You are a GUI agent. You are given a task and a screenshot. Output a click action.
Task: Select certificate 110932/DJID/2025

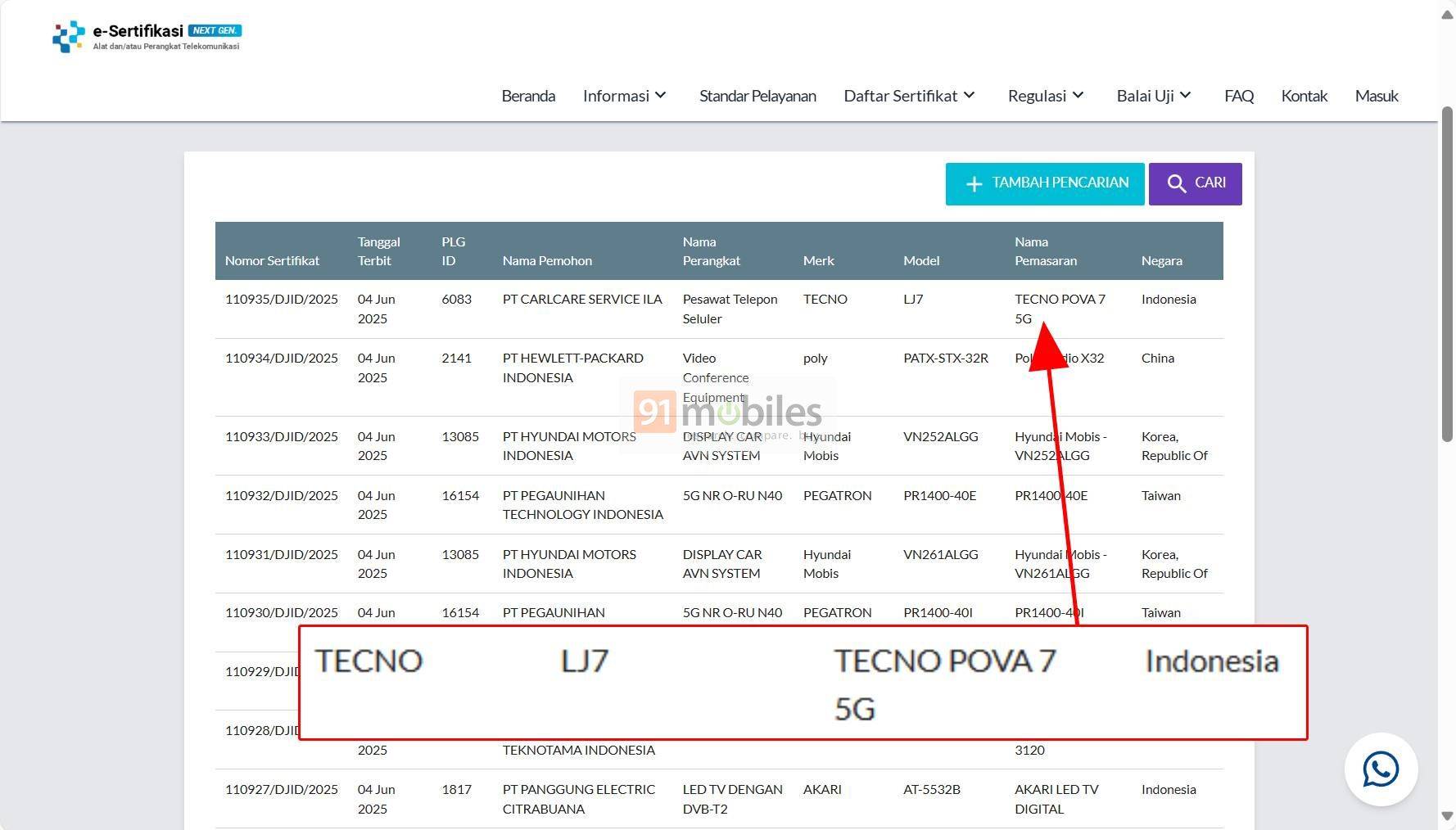coord(281,495)
